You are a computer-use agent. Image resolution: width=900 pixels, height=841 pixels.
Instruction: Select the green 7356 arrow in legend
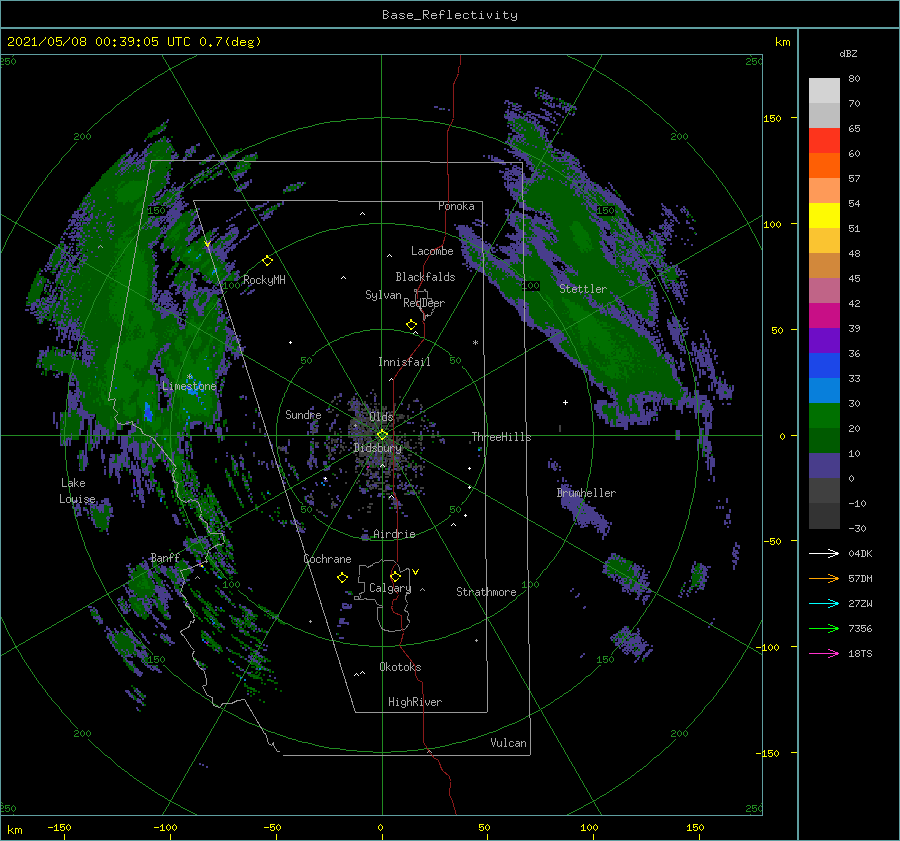[x=824, y=629]
